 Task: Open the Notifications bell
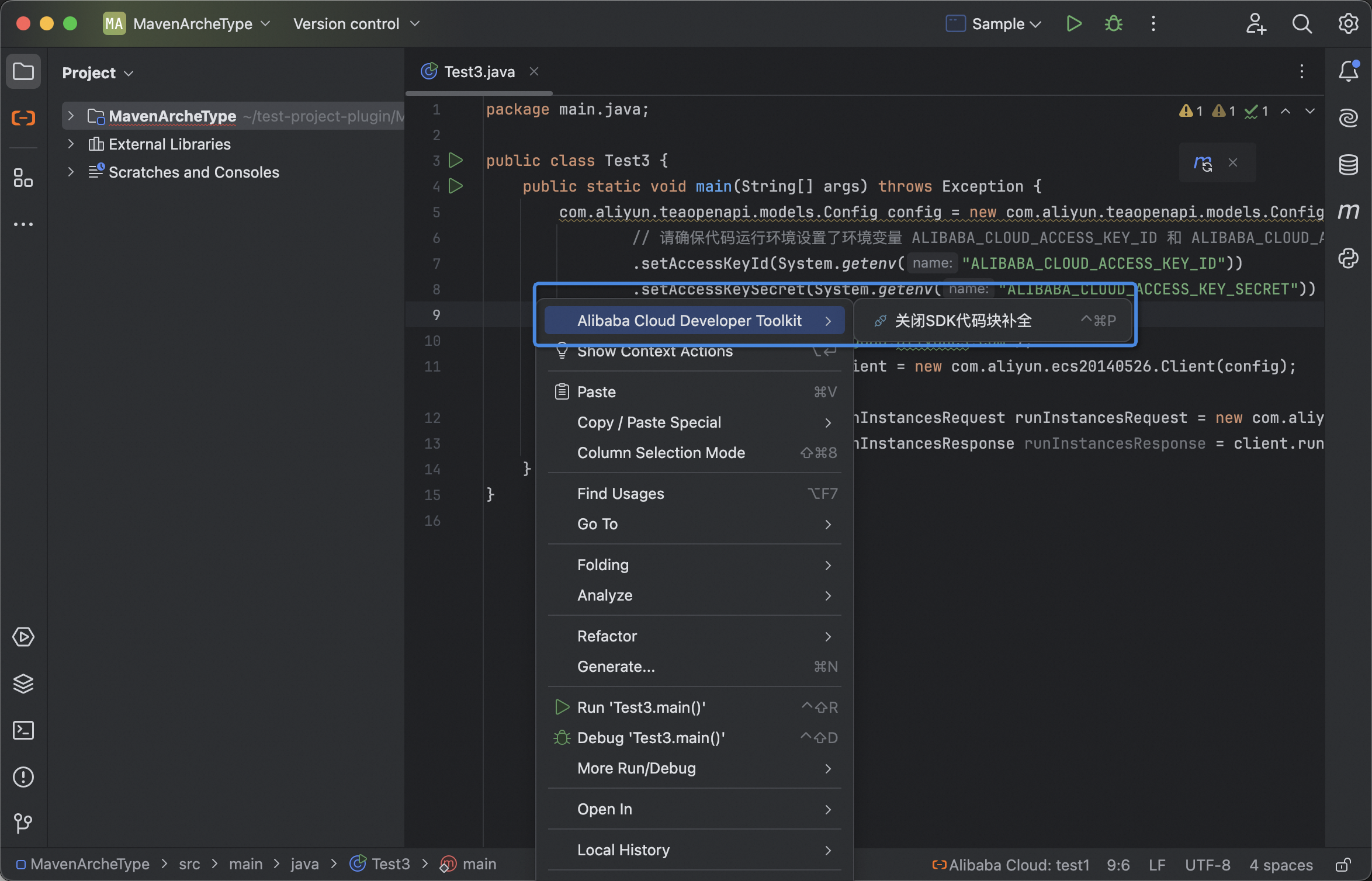[x=1349, y=71]
